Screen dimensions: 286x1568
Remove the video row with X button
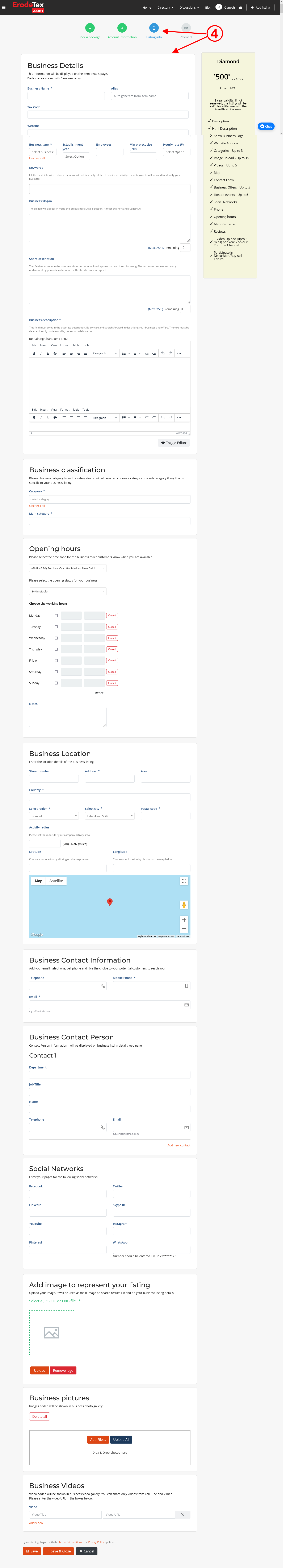point(182,1514)
